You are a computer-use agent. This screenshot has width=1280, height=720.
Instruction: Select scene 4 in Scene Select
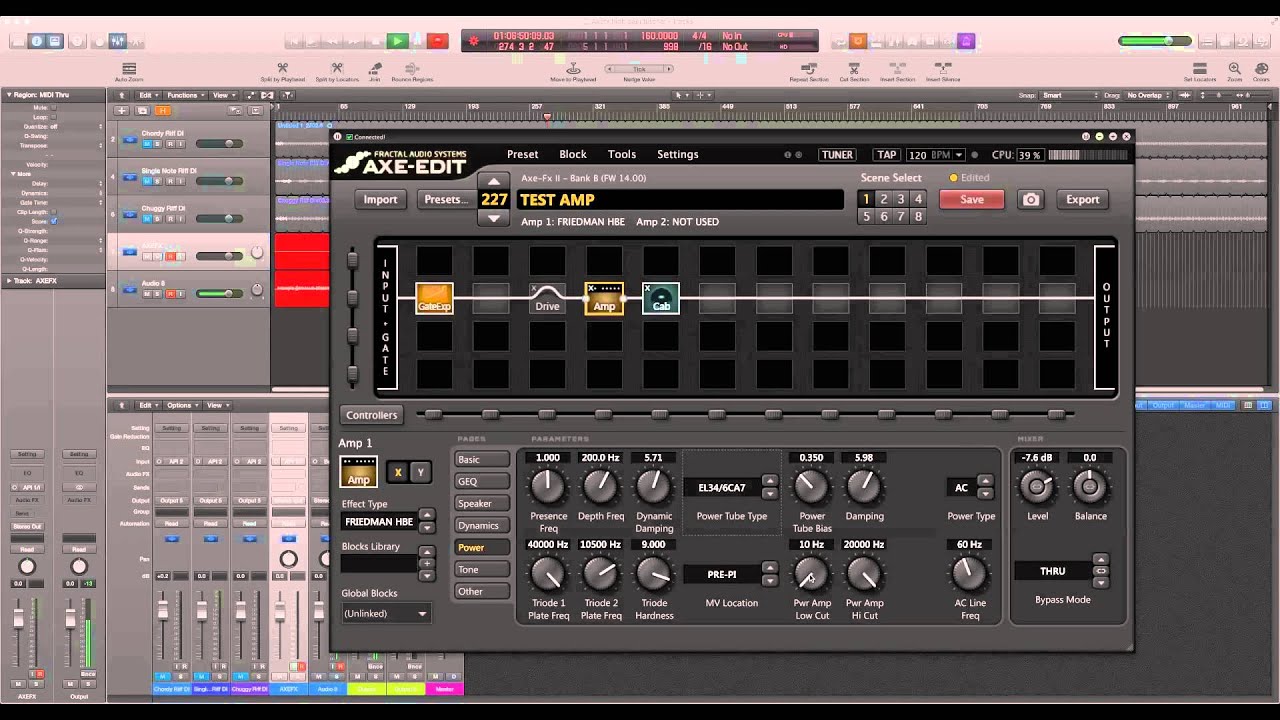pos(918,199)
